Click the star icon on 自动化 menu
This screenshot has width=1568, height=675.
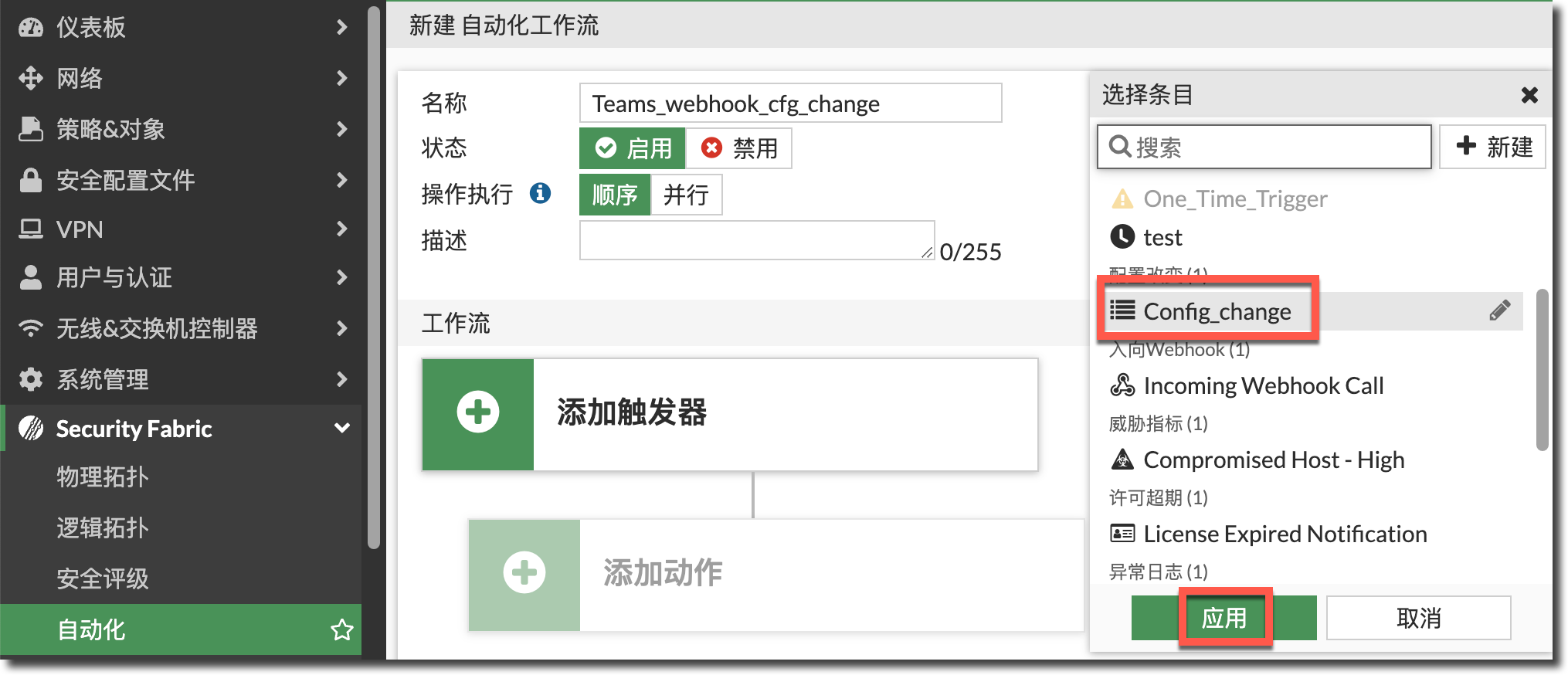coord(341,630)
